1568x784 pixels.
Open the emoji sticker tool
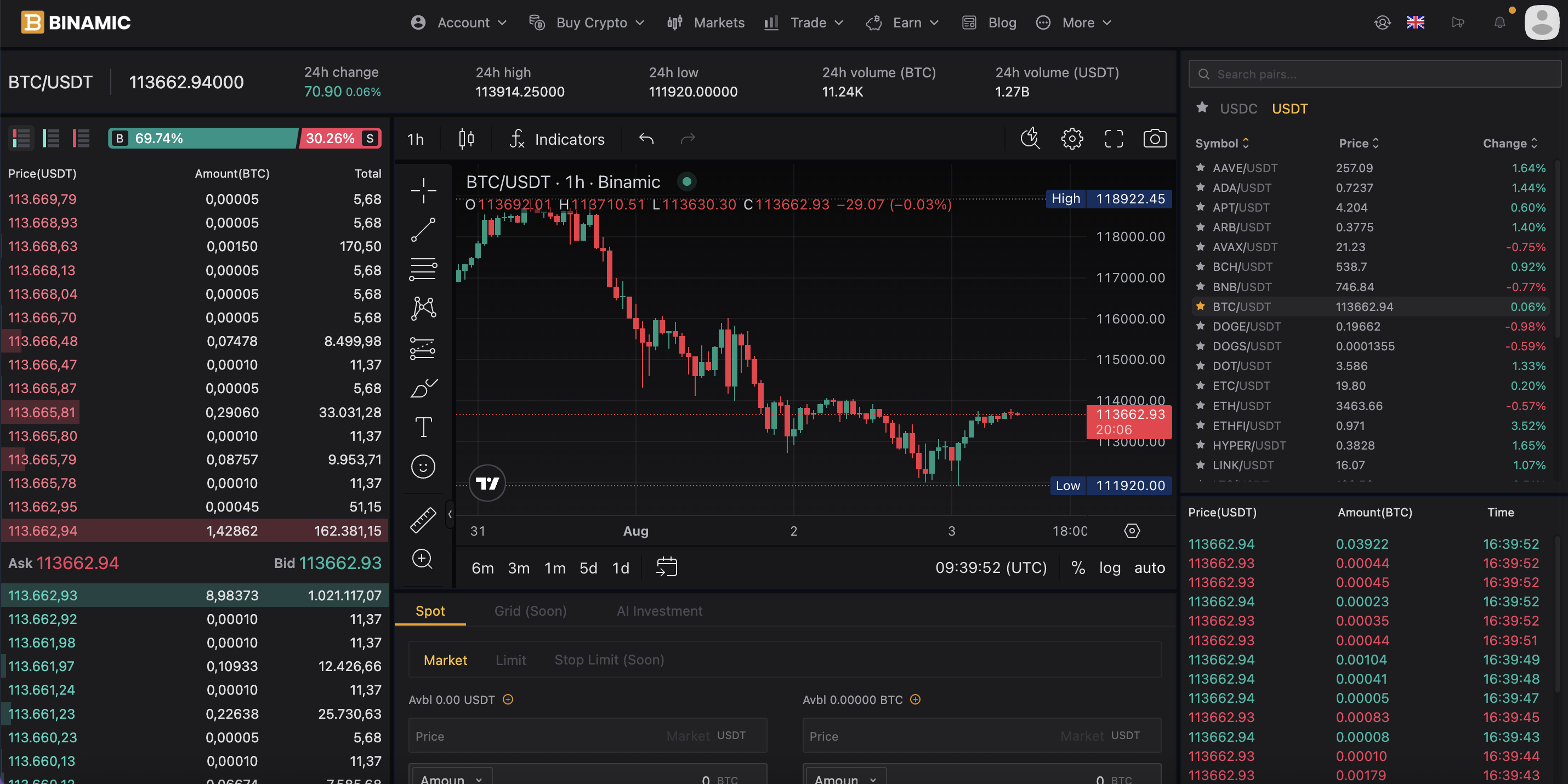coord(423,467)
